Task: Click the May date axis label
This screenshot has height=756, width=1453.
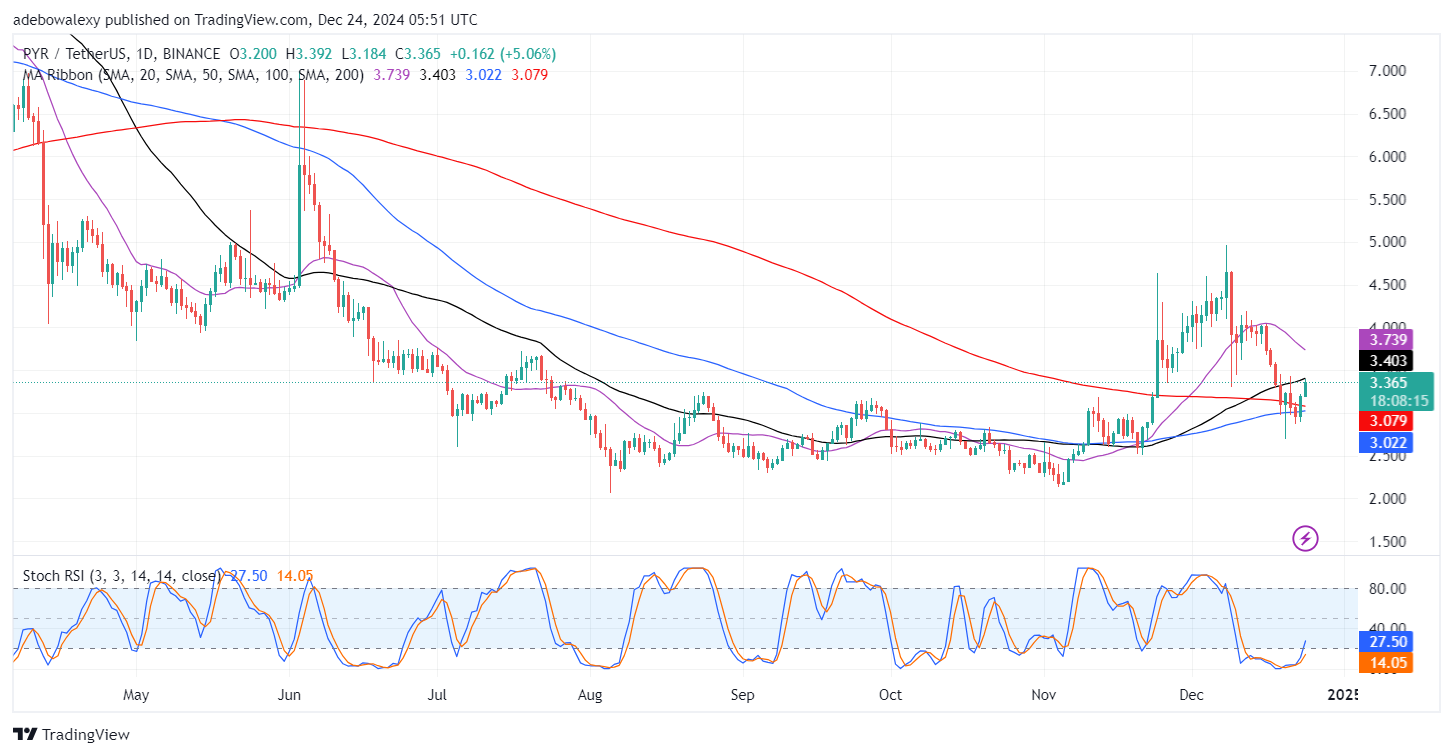Action: 137,694
